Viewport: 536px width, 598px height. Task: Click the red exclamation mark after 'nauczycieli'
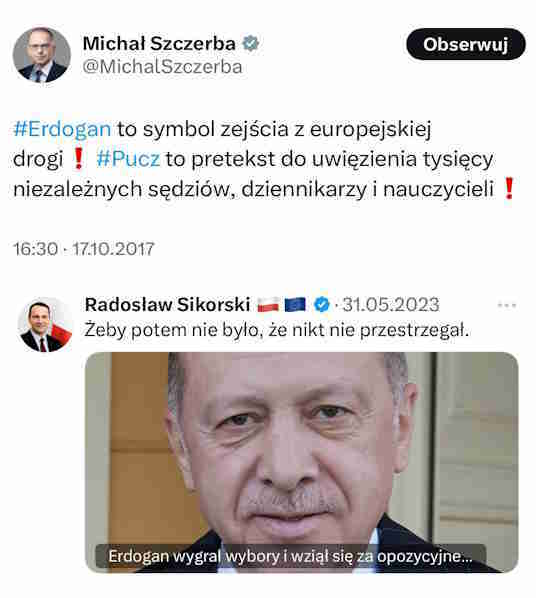point(509,188)
